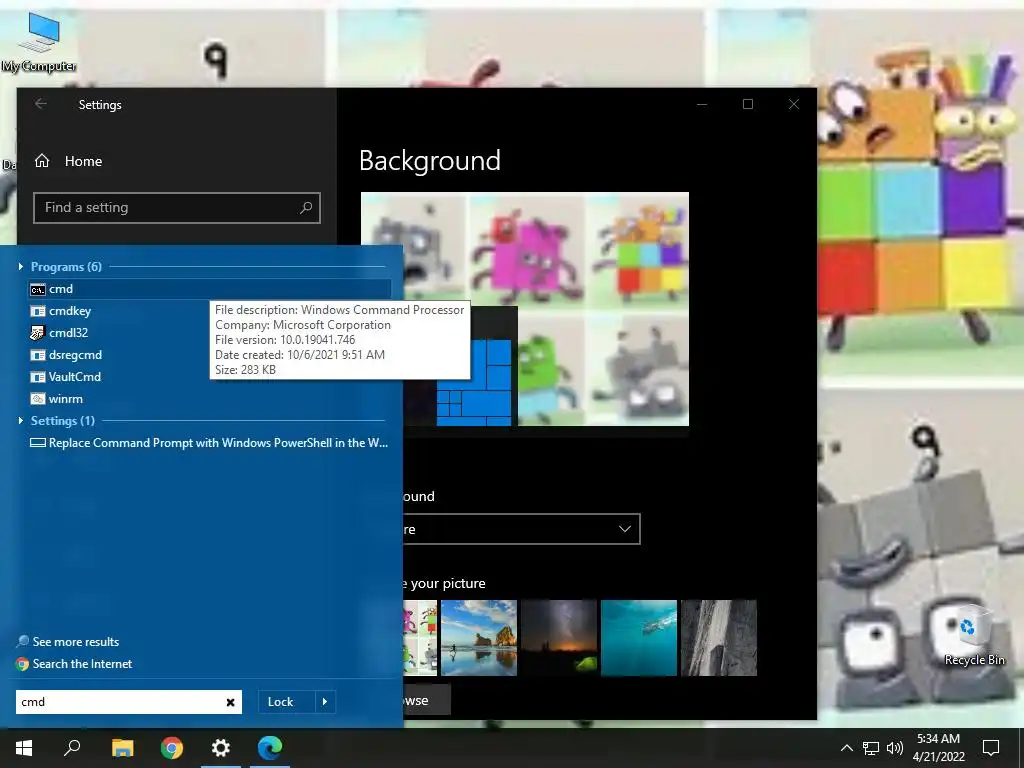1024x768 pixels.
Task: Launch Google Chrome from taskbar
Action: point(172,748)
